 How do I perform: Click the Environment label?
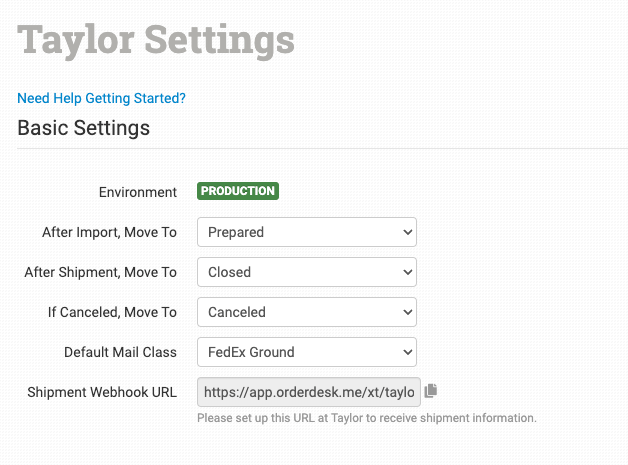pos(137,192)
